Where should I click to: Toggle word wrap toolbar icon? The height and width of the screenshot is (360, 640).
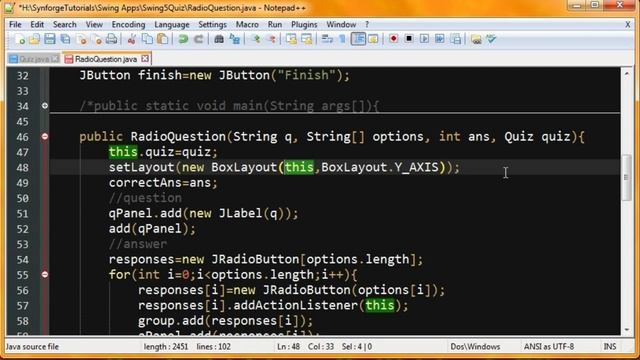coord(327,39)
